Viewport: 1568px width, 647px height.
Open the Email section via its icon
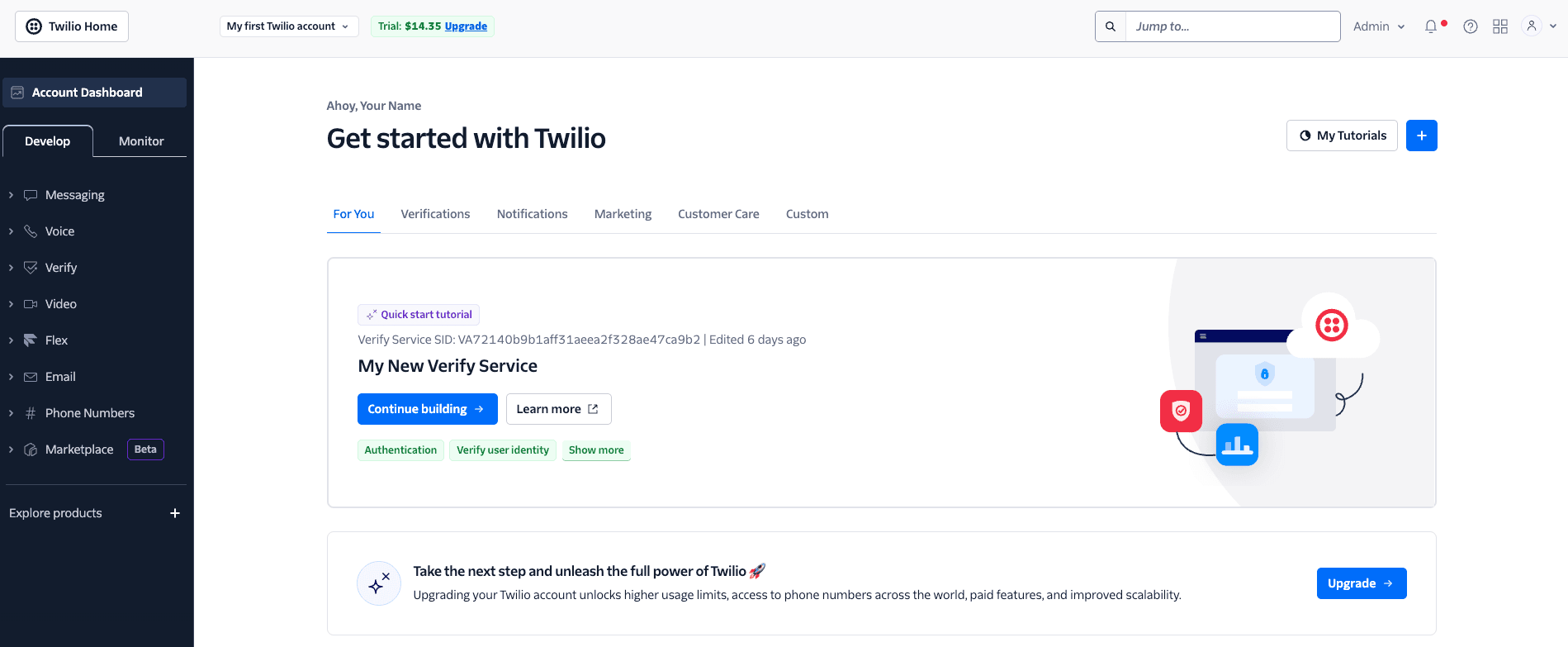(31, 376)
